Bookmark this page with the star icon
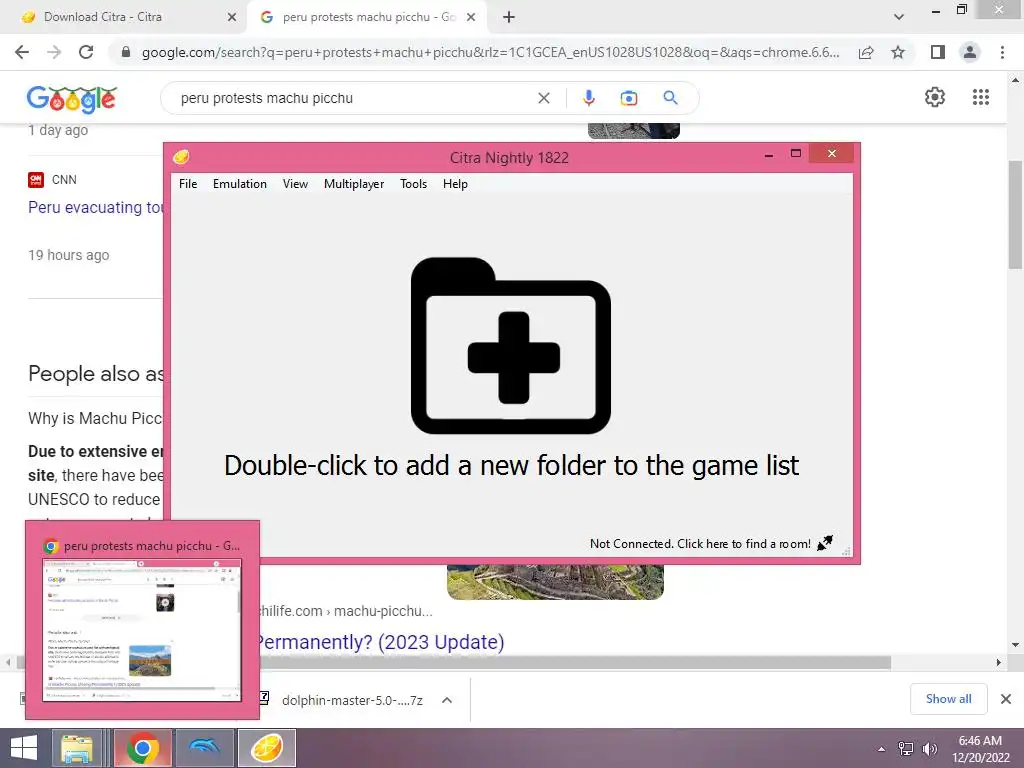The height and width of the screenshot is (768, 1024). (x=899, y=52)
